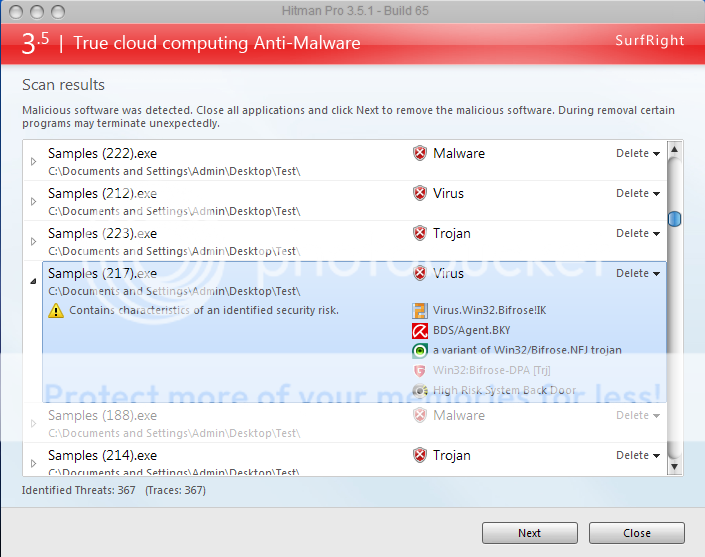Expand the Samples (223).exe entry
This screenshot has height=557, width=705.
tap(33, 241)
